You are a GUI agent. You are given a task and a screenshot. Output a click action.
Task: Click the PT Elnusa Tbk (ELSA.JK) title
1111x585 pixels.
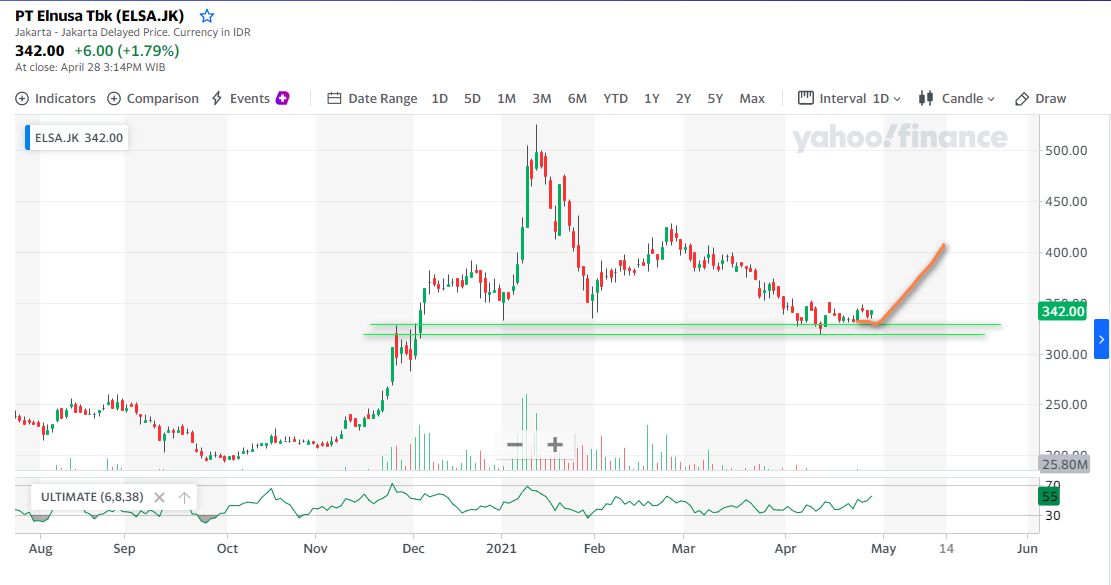[x=99, y=16]
